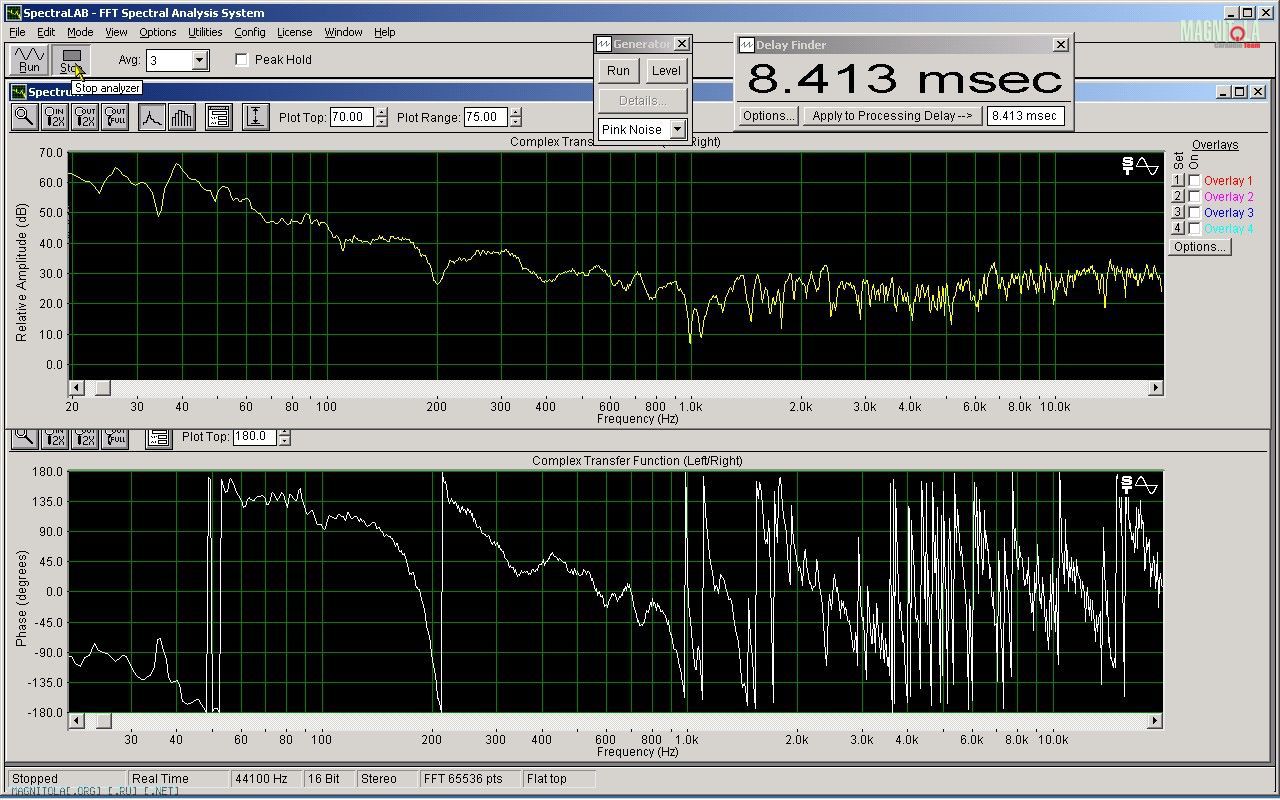This screenshot has width=1280, height=800.
Task: Click the processing delay value field
Action: (1025, 116)
